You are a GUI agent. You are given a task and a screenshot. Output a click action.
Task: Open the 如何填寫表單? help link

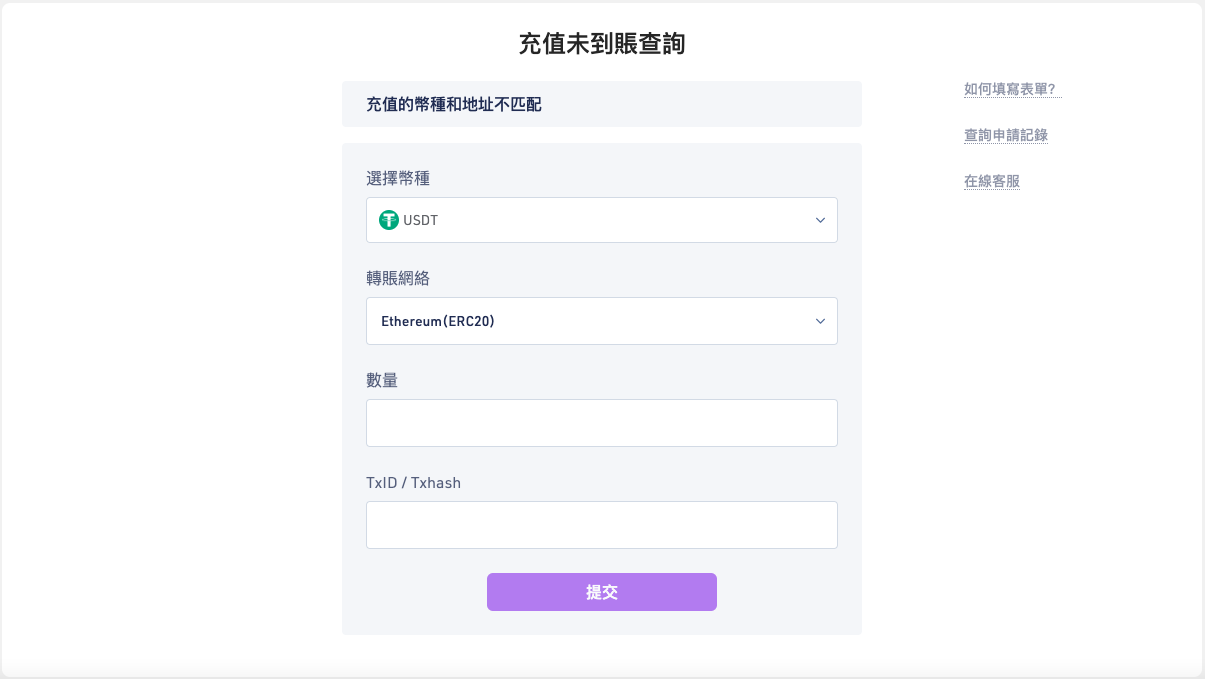coord(1010,89)
